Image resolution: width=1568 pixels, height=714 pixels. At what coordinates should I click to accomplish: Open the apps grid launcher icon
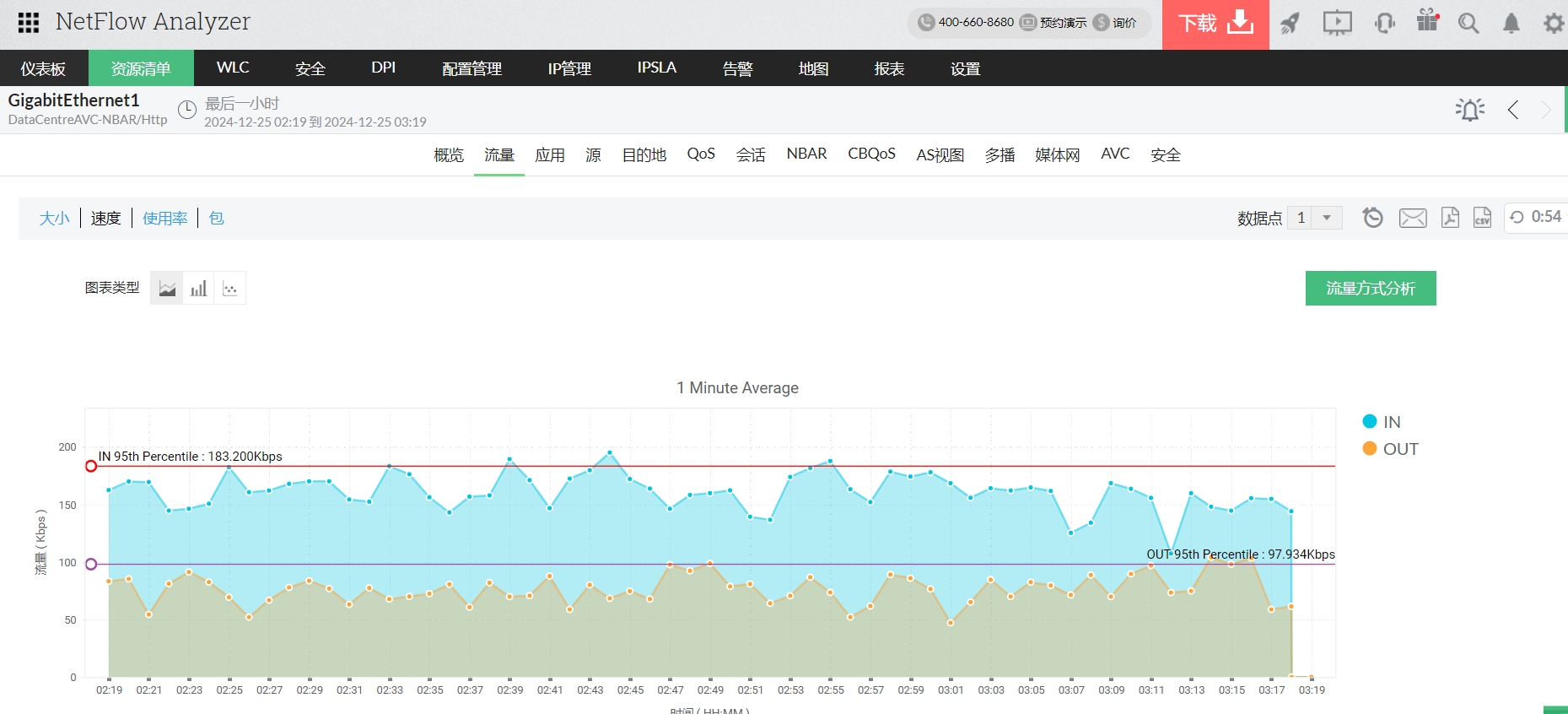tap(29, 23)
